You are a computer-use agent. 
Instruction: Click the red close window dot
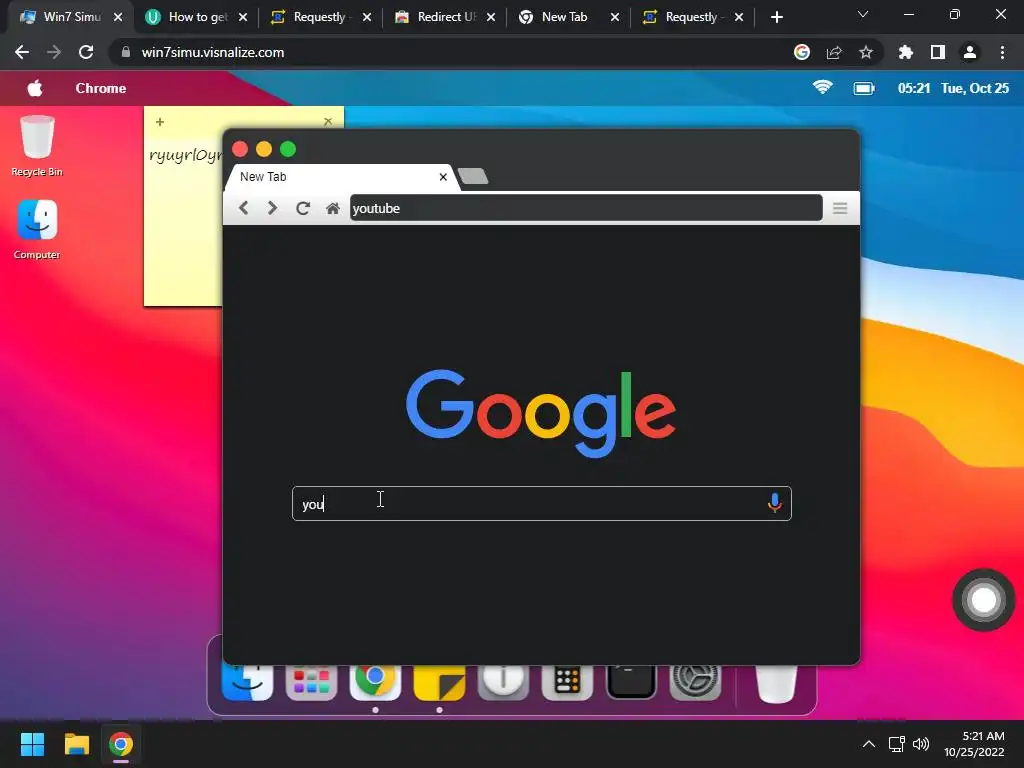[x=240, y=149]
